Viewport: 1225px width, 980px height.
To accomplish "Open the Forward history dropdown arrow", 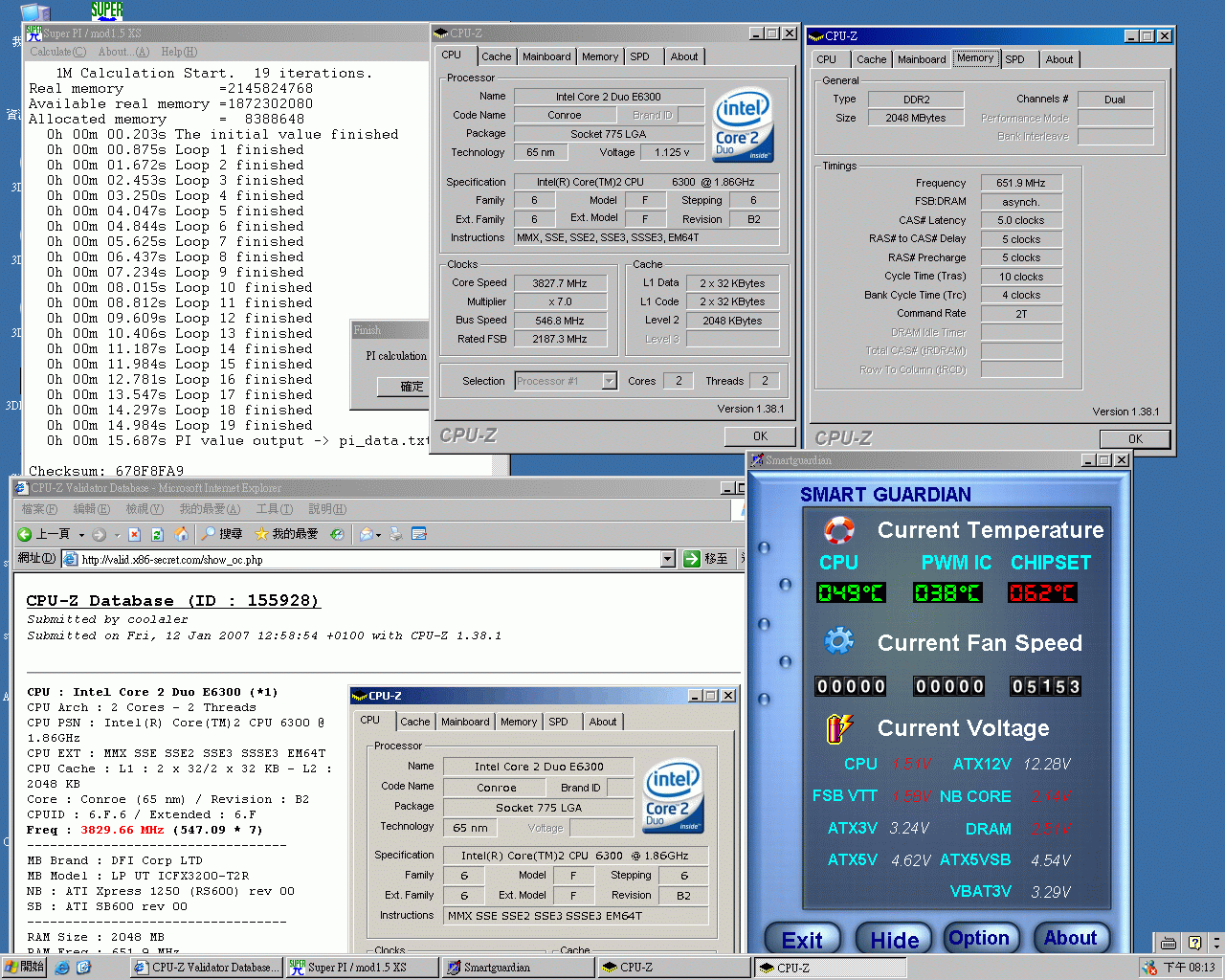I will (x=117, y=535).
